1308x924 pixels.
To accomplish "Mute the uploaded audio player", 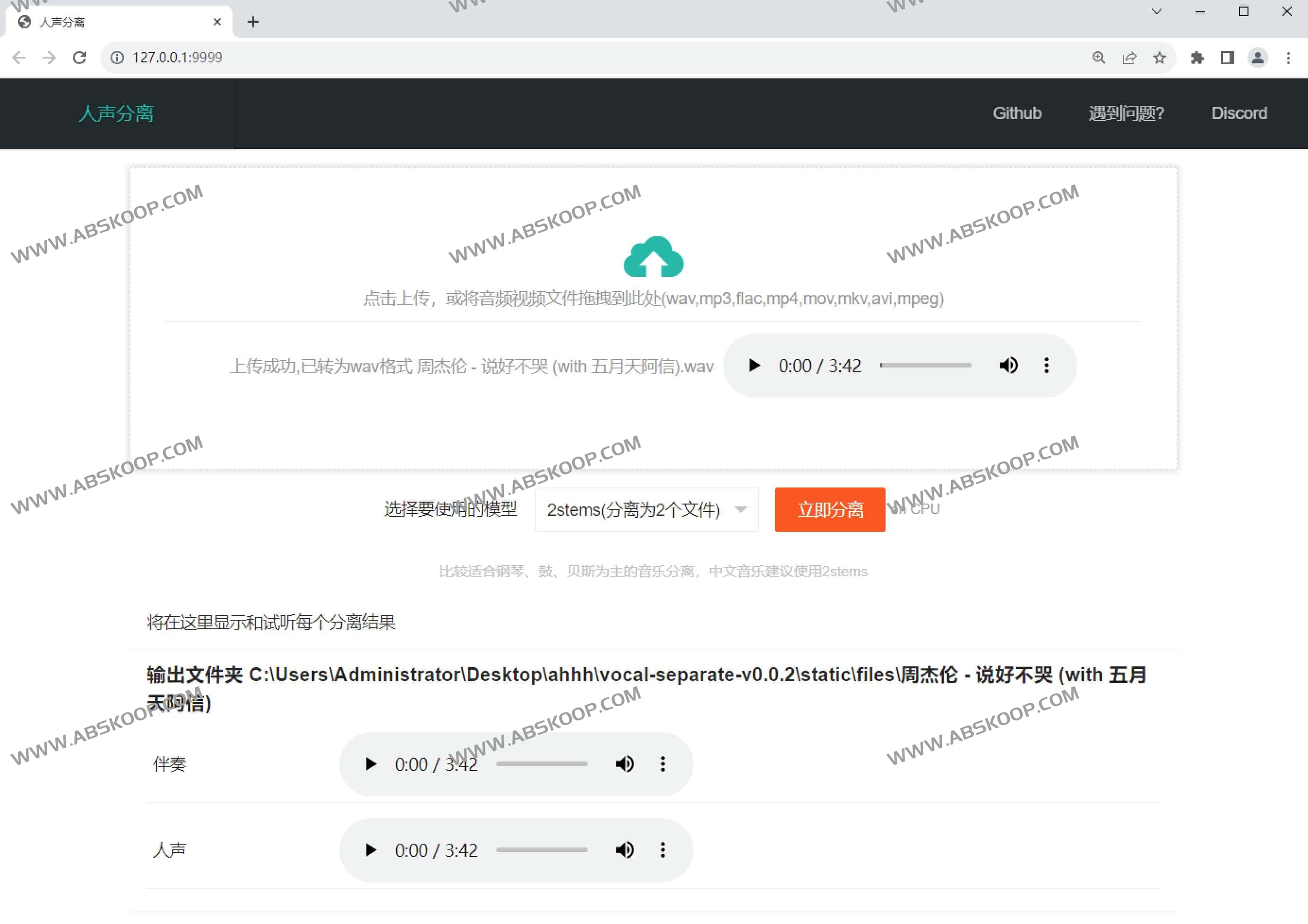I will tap(1008, 365).
